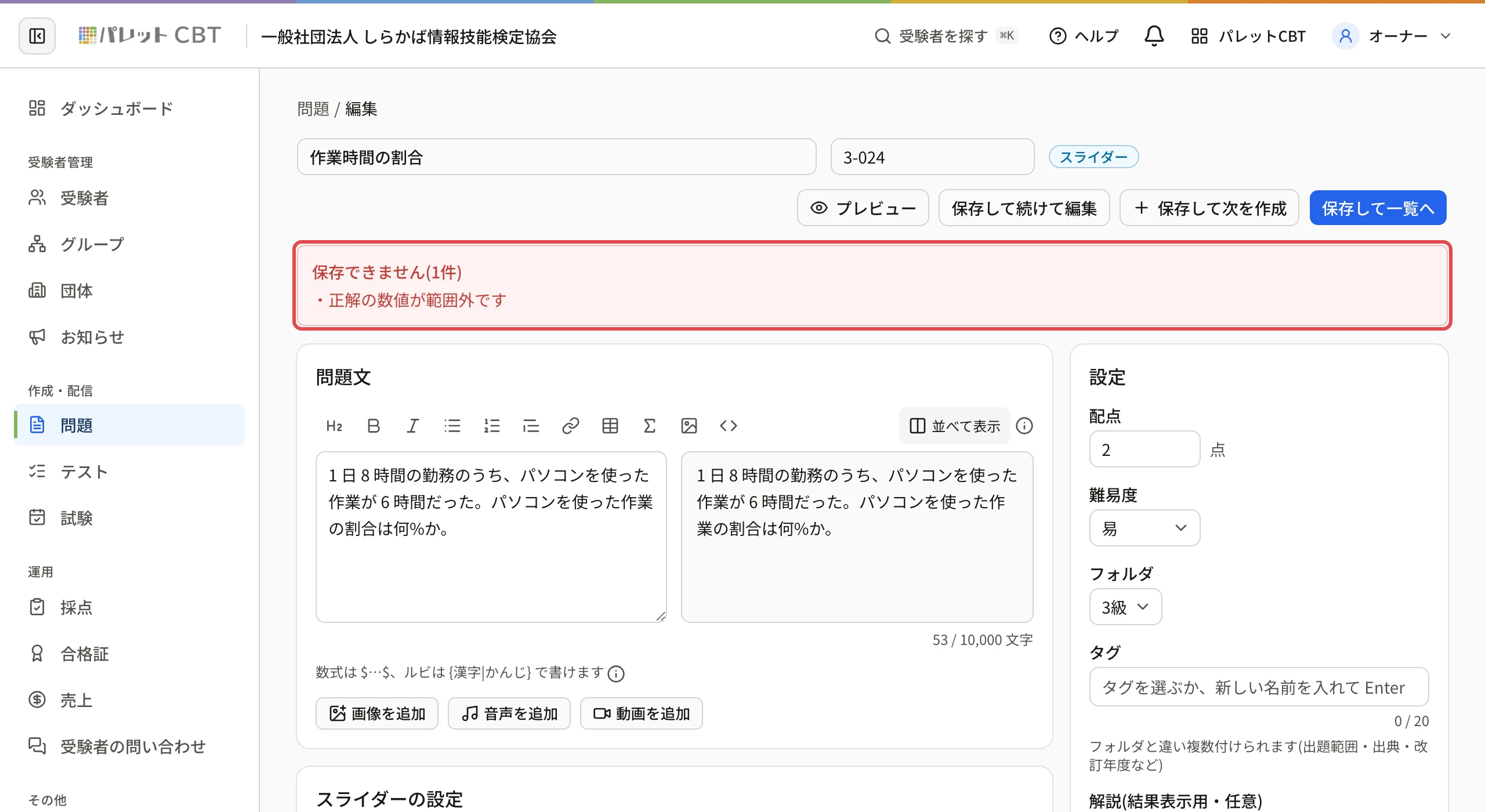This screenshot has height=812, width=1485.
Task: Open 合格証 in the sidebar
Action: (129, 654)
